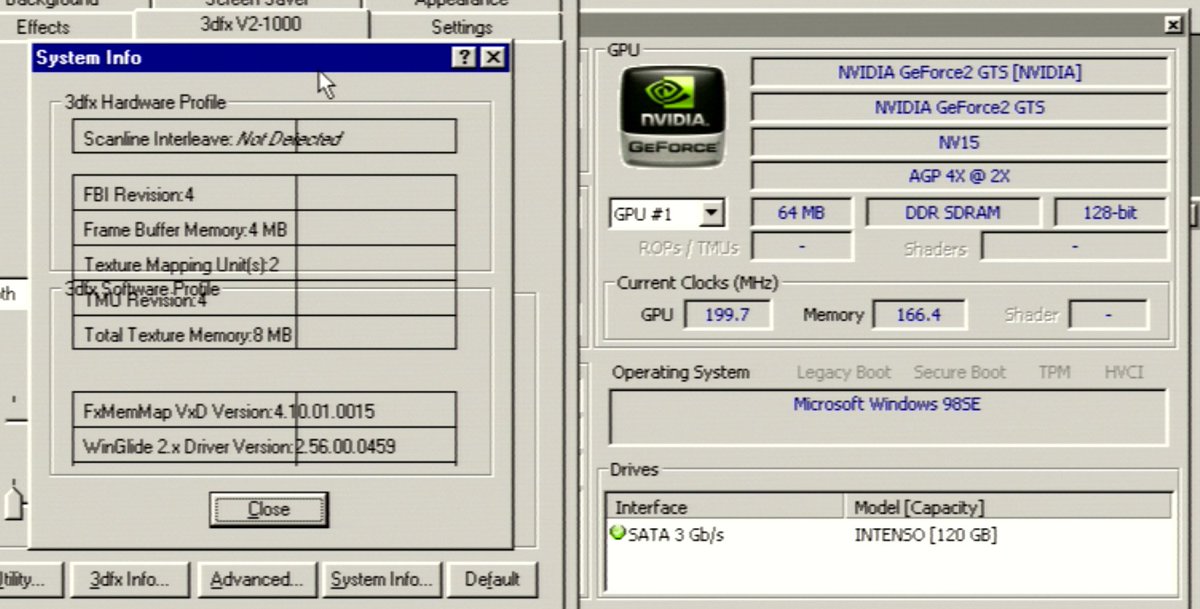Open the GPU #1 selector dropdown
The height and width of the screenshot is (609, 1200).
(x=711, y=213)
